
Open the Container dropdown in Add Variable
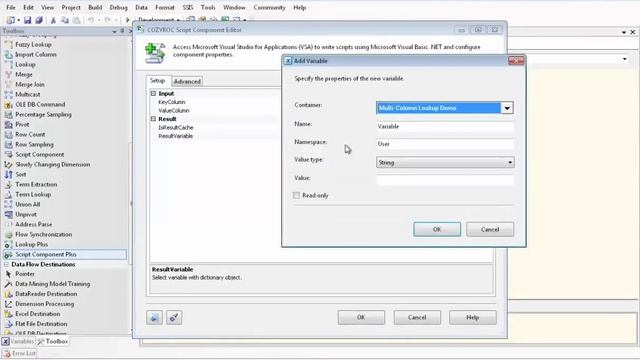[x=507, y=108]
